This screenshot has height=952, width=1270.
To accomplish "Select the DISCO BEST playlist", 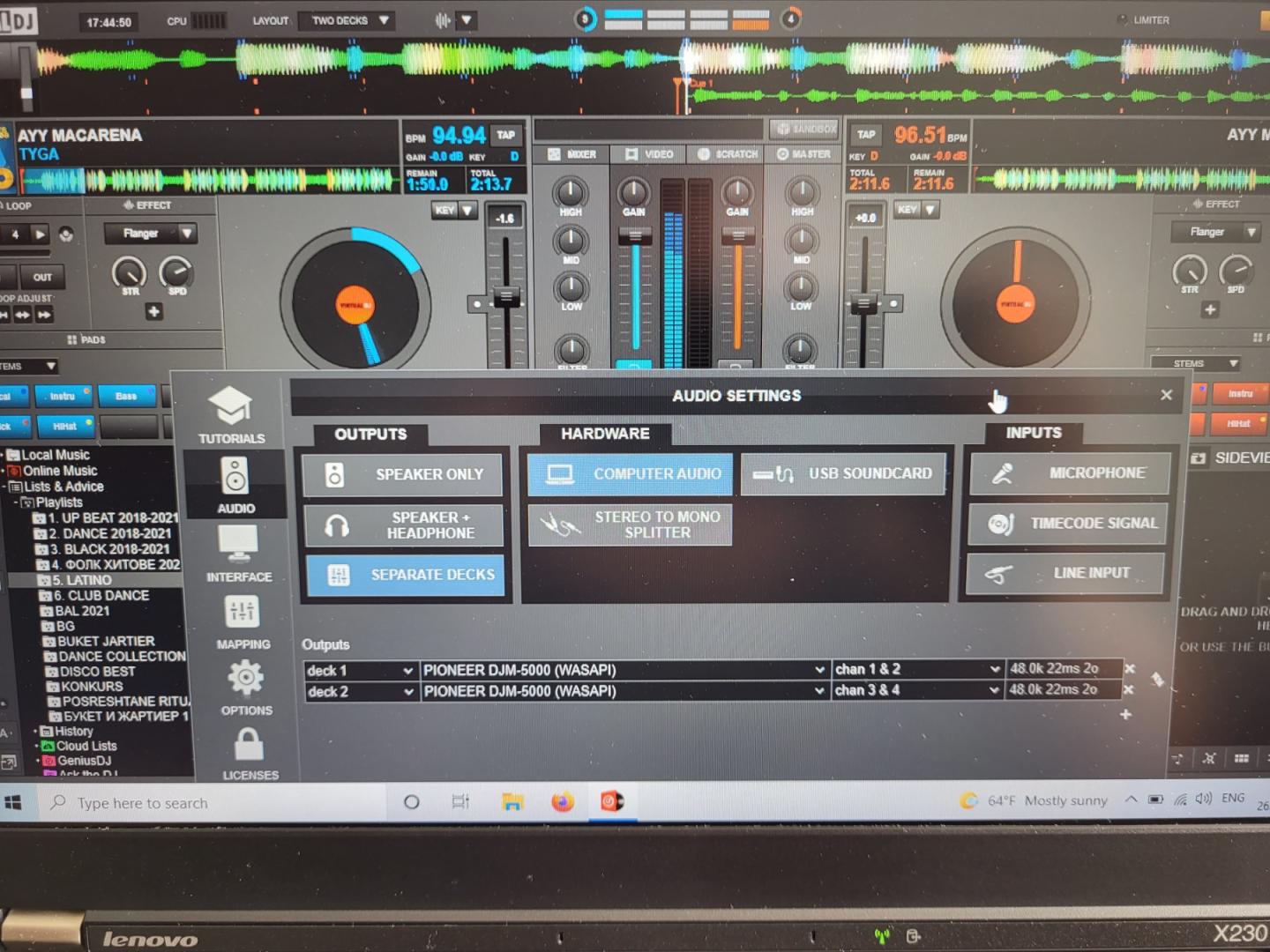I will (97, 672).
